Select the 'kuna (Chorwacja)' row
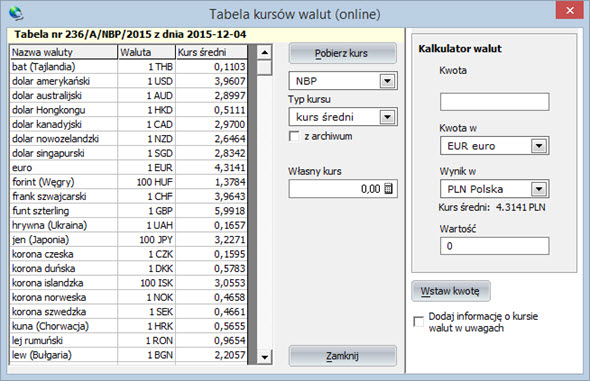 (x=128, y=326)
